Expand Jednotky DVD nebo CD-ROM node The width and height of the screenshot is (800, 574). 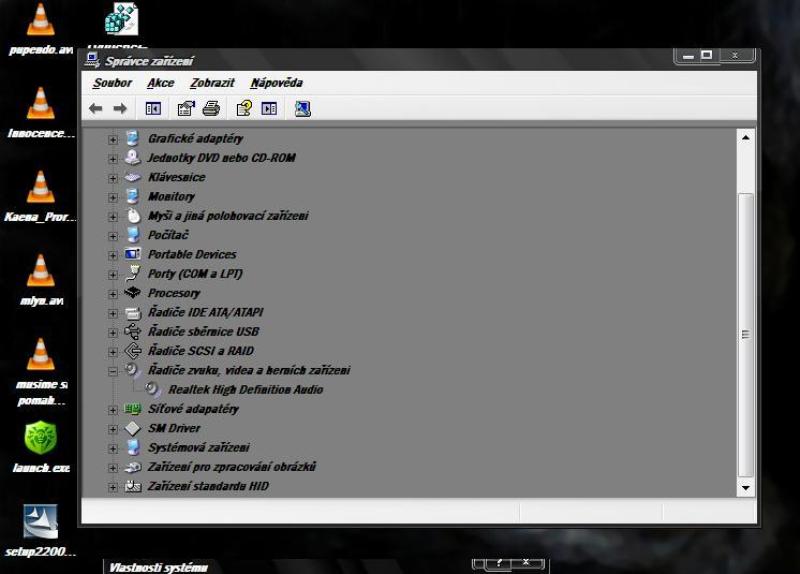(x=113, y=159)
